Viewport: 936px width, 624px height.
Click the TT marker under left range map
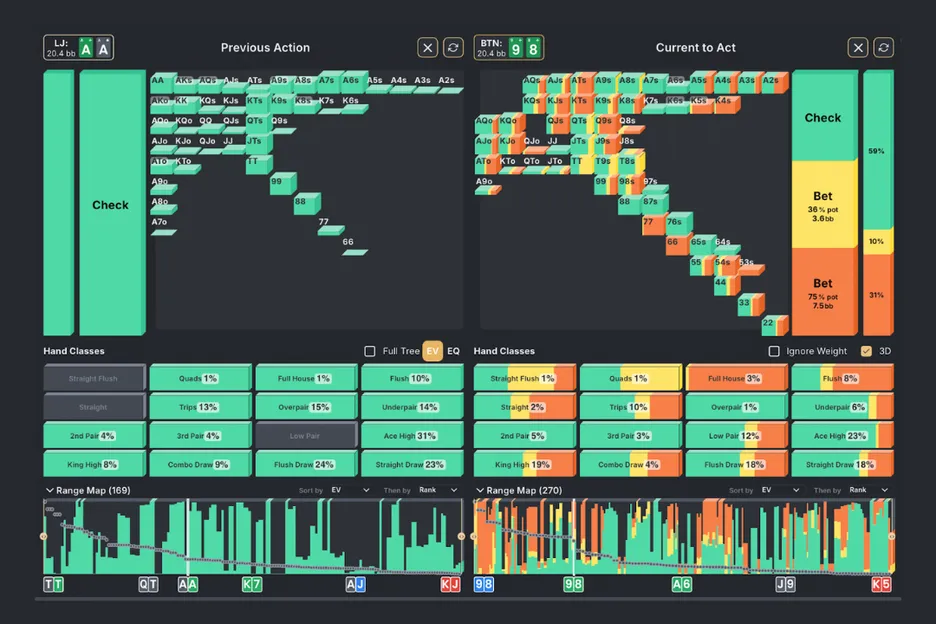(x=52, y=584)
